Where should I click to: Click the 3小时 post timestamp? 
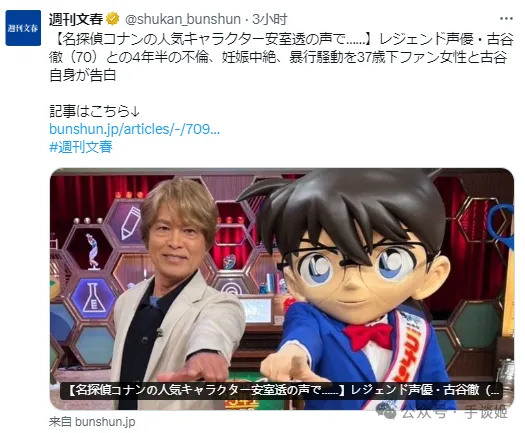pyautogui.click(x=270, y=19)
